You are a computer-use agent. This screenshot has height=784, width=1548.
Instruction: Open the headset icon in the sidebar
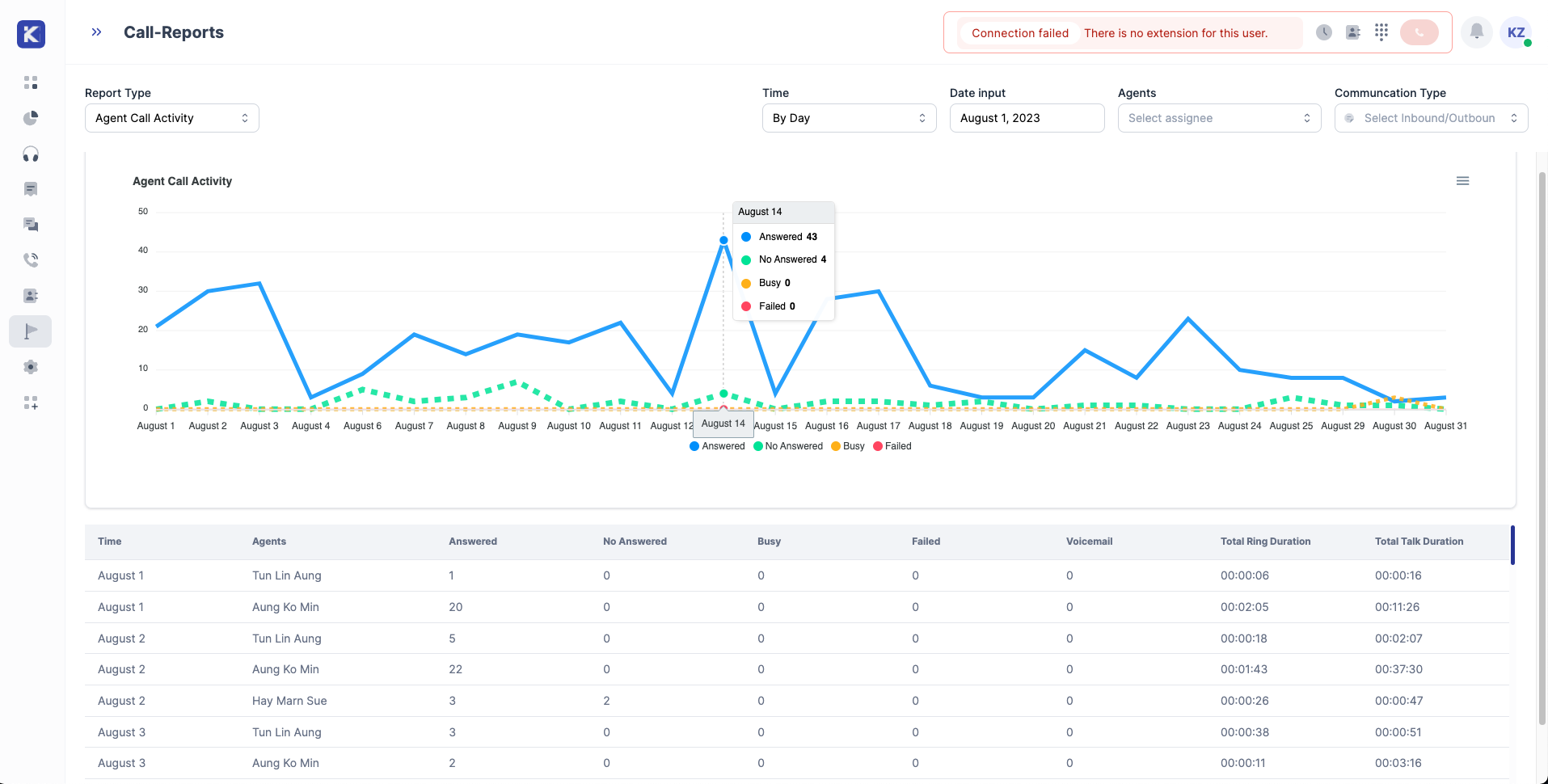click(31, 154)
